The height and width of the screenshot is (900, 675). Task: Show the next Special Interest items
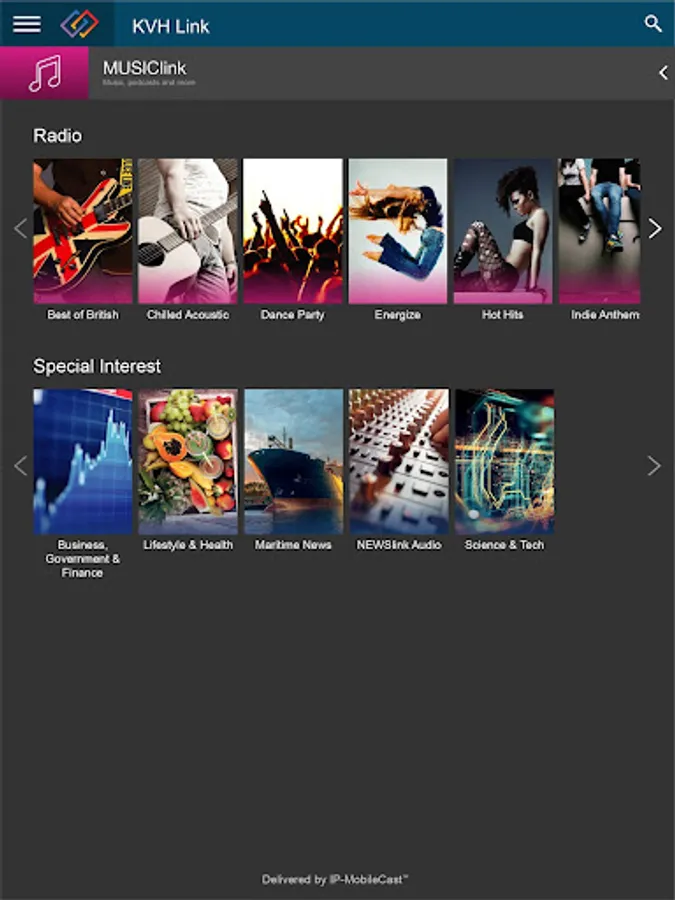[x=654, y=465]
